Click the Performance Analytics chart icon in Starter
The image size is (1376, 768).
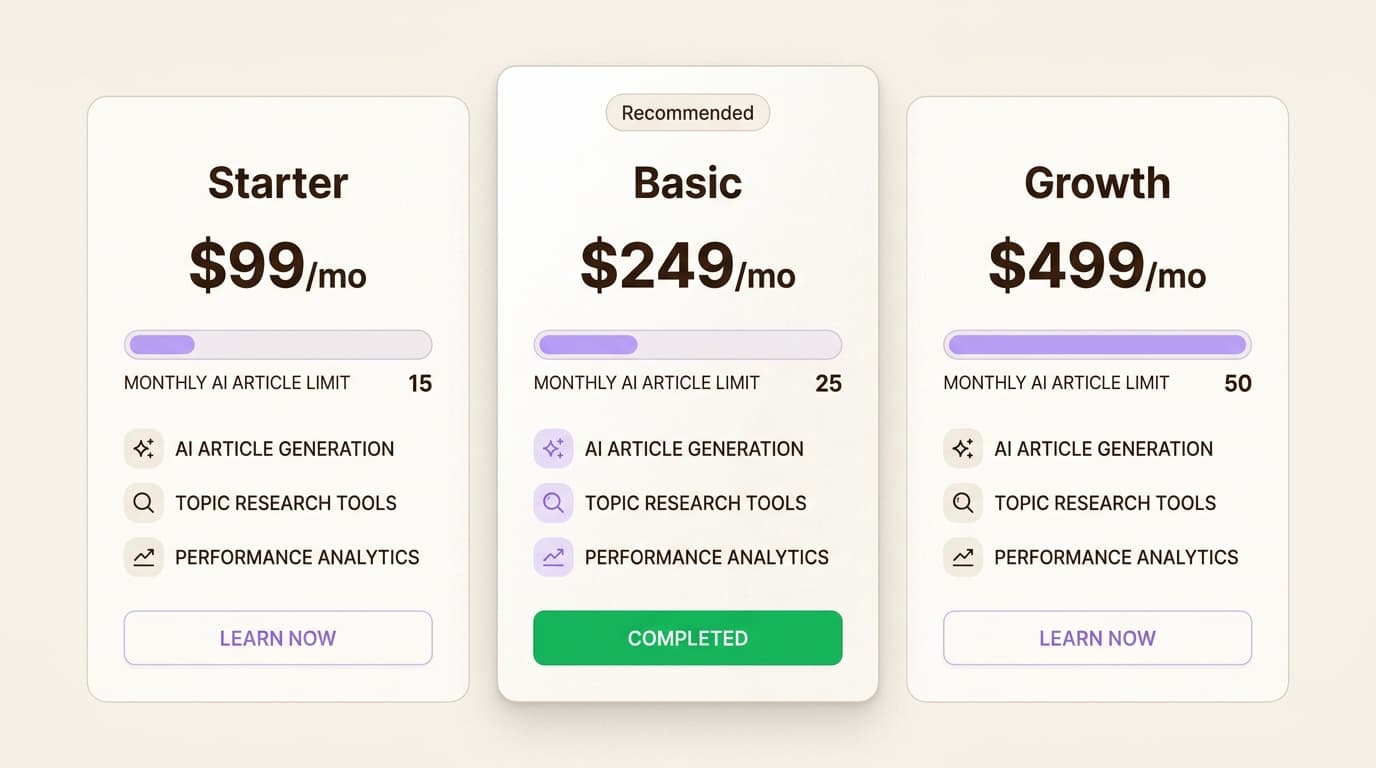[x=143, y=557]
